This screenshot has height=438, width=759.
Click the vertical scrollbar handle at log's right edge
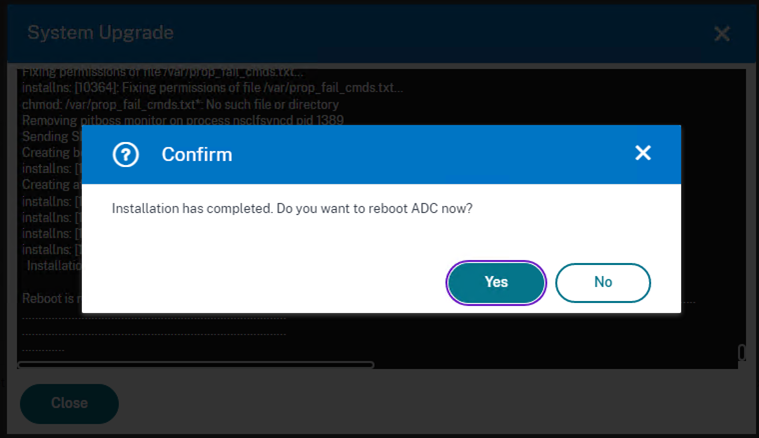[741, 352]
